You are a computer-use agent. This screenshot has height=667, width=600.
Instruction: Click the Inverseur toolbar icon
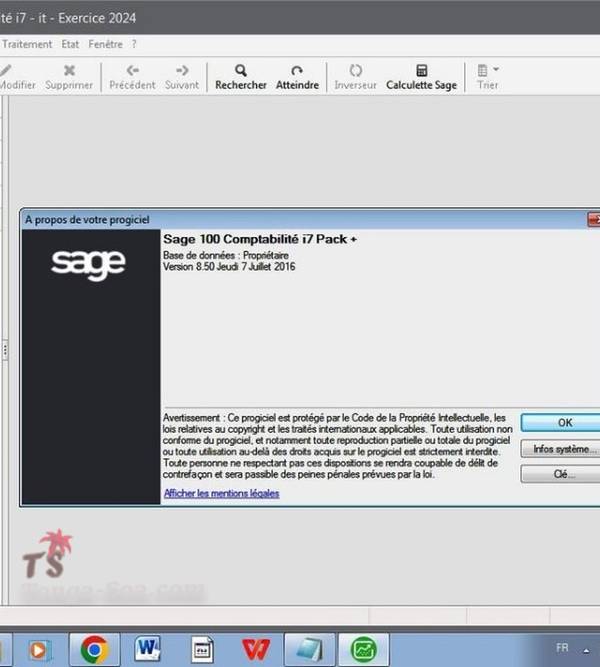[x=355, y=71]
